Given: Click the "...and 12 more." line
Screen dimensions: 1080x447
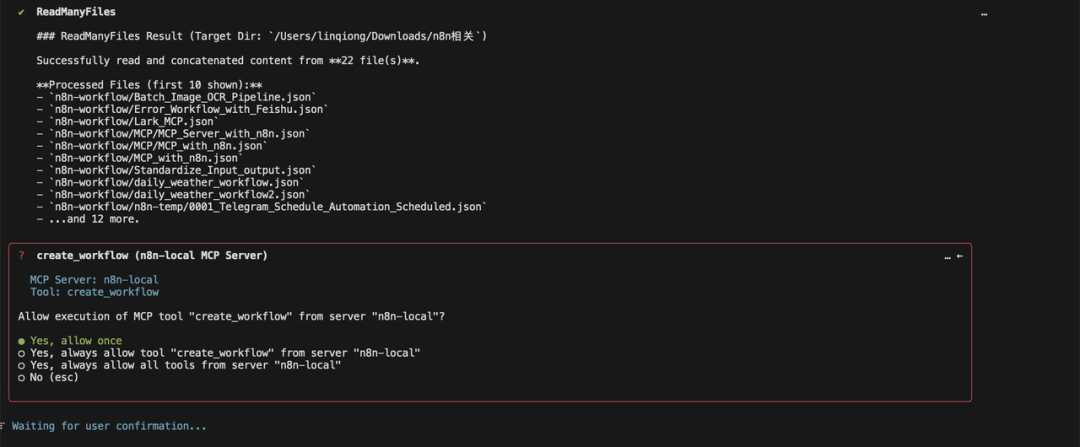Looking at the screenshot, I should 87,219.
